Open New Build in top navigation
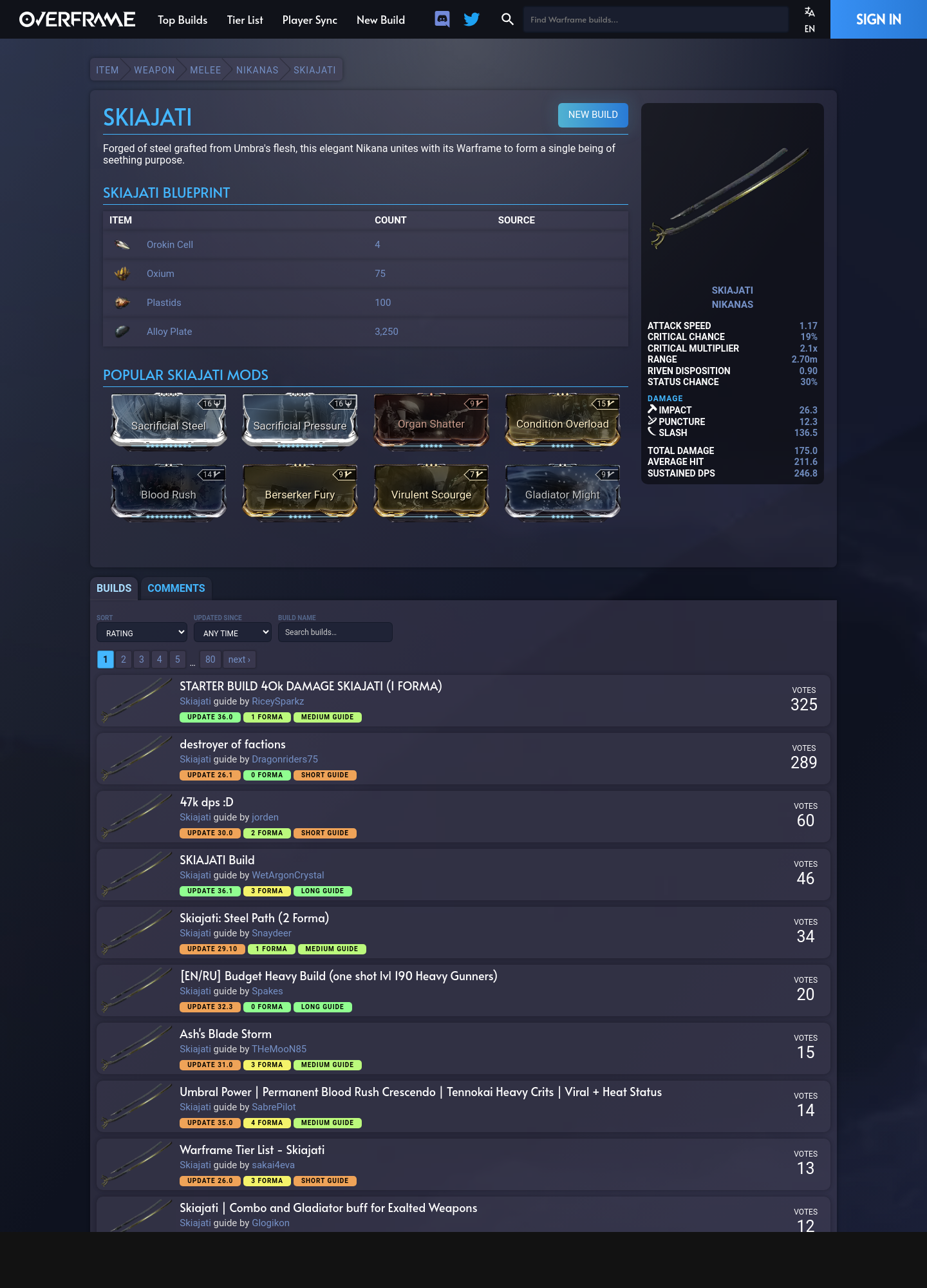This screenshot has width=927, height=1288. 381,20
